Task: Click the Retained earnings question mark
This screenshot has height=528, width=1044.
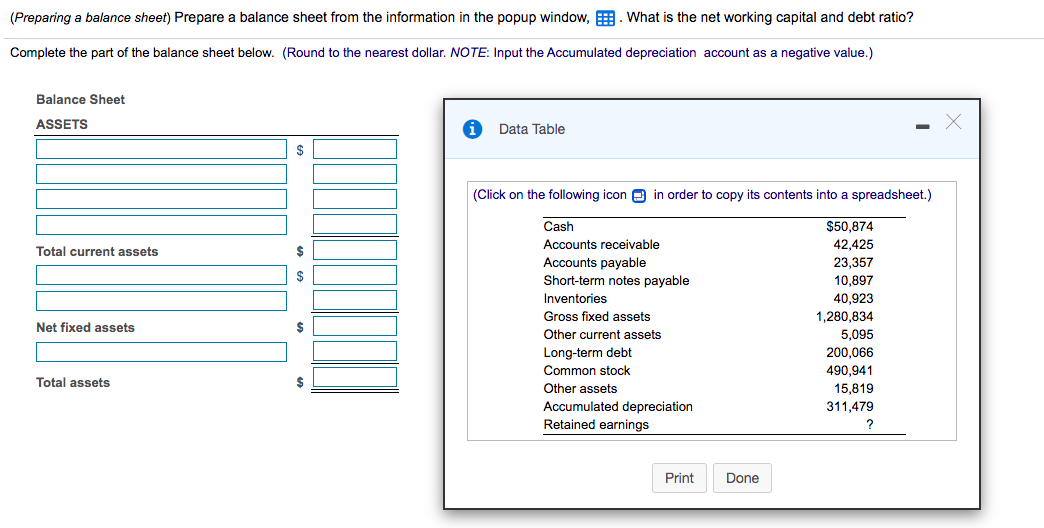Action: click(x=870, y=425)
